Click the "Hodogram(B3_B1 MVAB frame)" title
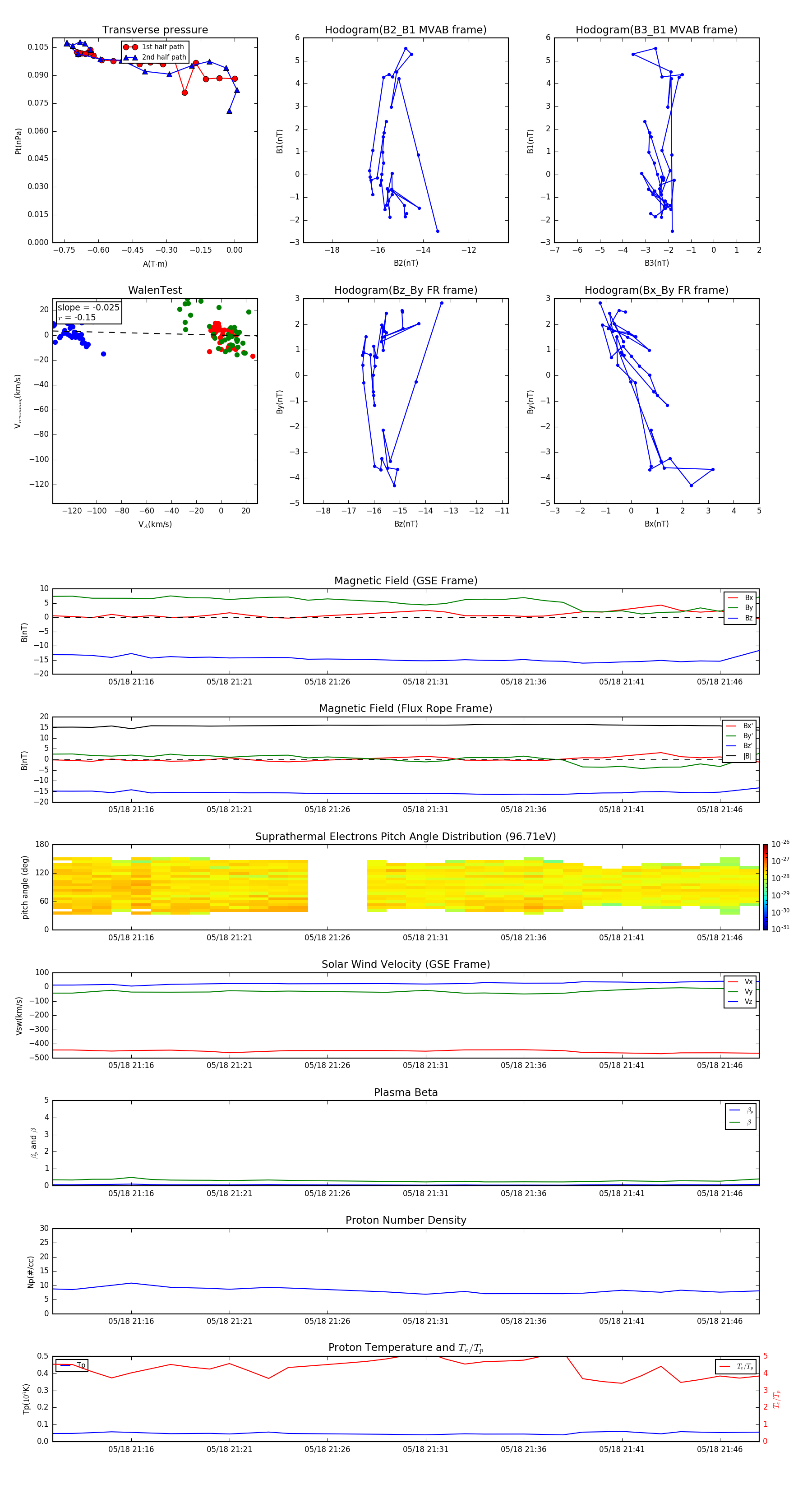 coord(656,29)
